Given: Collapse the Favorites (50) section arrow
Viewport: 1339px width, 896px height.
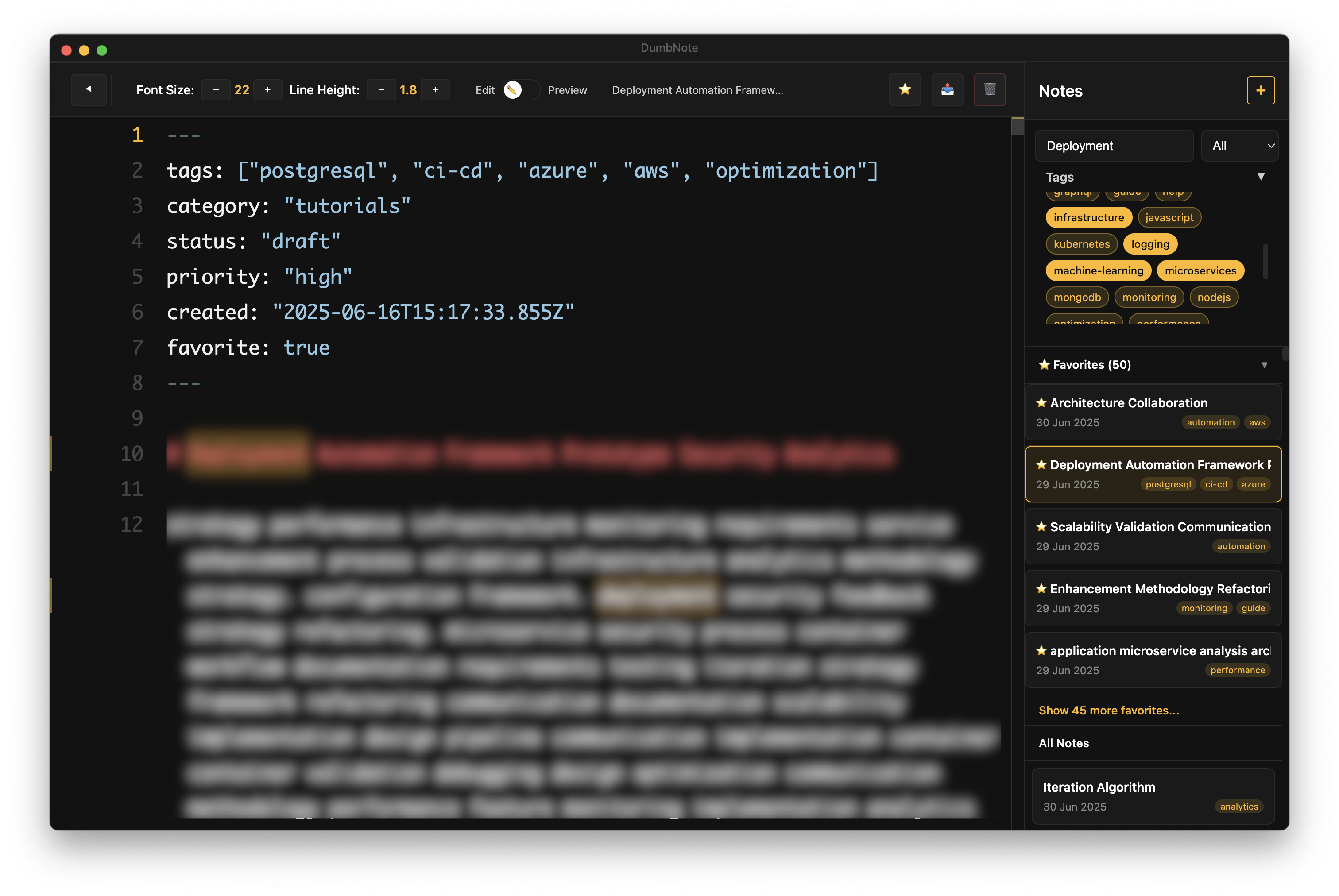Looking at the screenshot, I should click(x=1264, y=365).
